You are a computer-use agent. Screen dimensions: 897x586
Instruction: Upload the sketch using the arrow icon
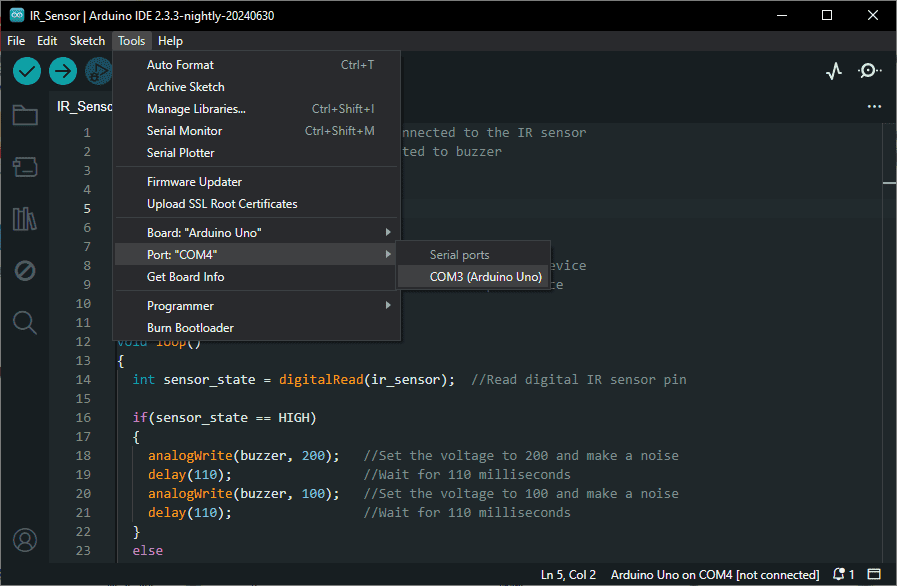(x=62, y=71)
